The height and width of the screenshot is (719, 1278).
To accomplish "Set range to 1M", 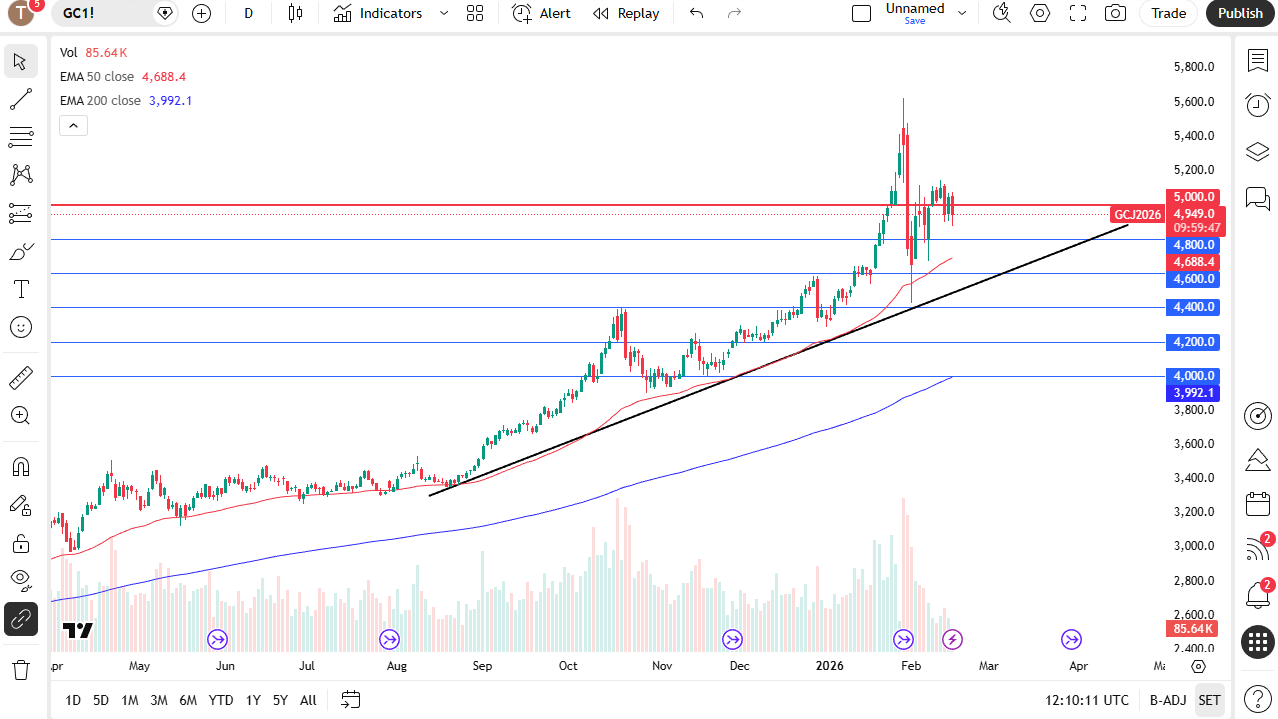I will click(x=130, y=700).
